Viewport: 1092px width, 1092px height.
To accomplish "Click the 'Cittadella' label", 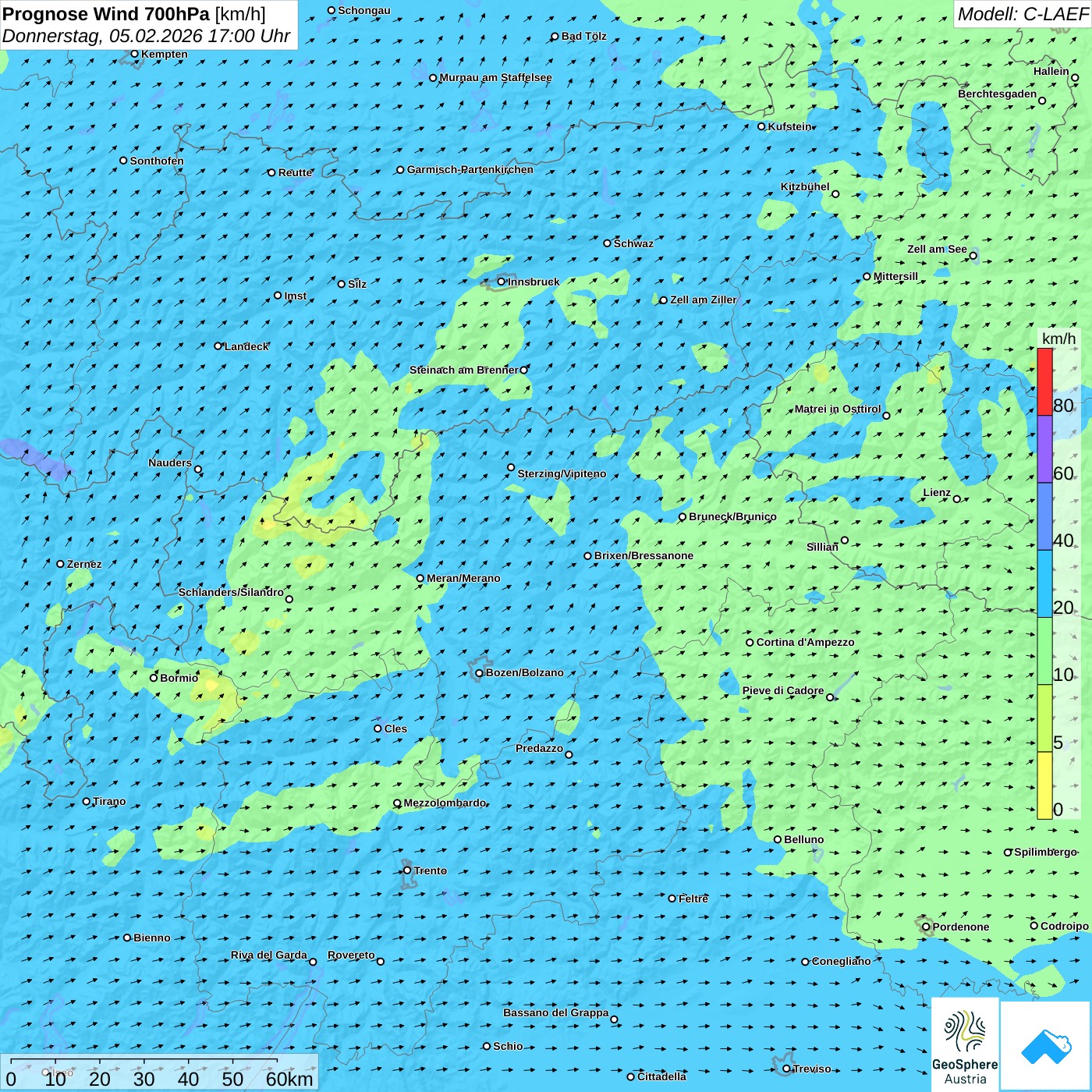I will 662,1076.
